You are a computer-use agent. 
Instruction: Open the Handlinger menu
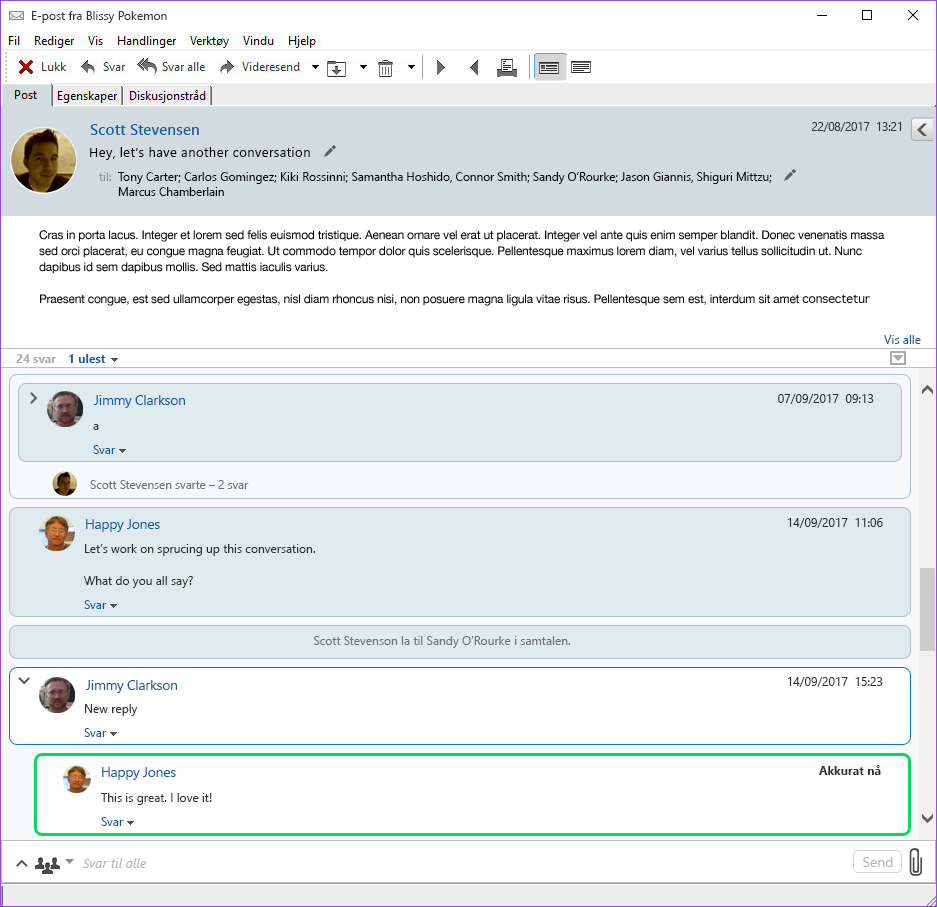146,41
